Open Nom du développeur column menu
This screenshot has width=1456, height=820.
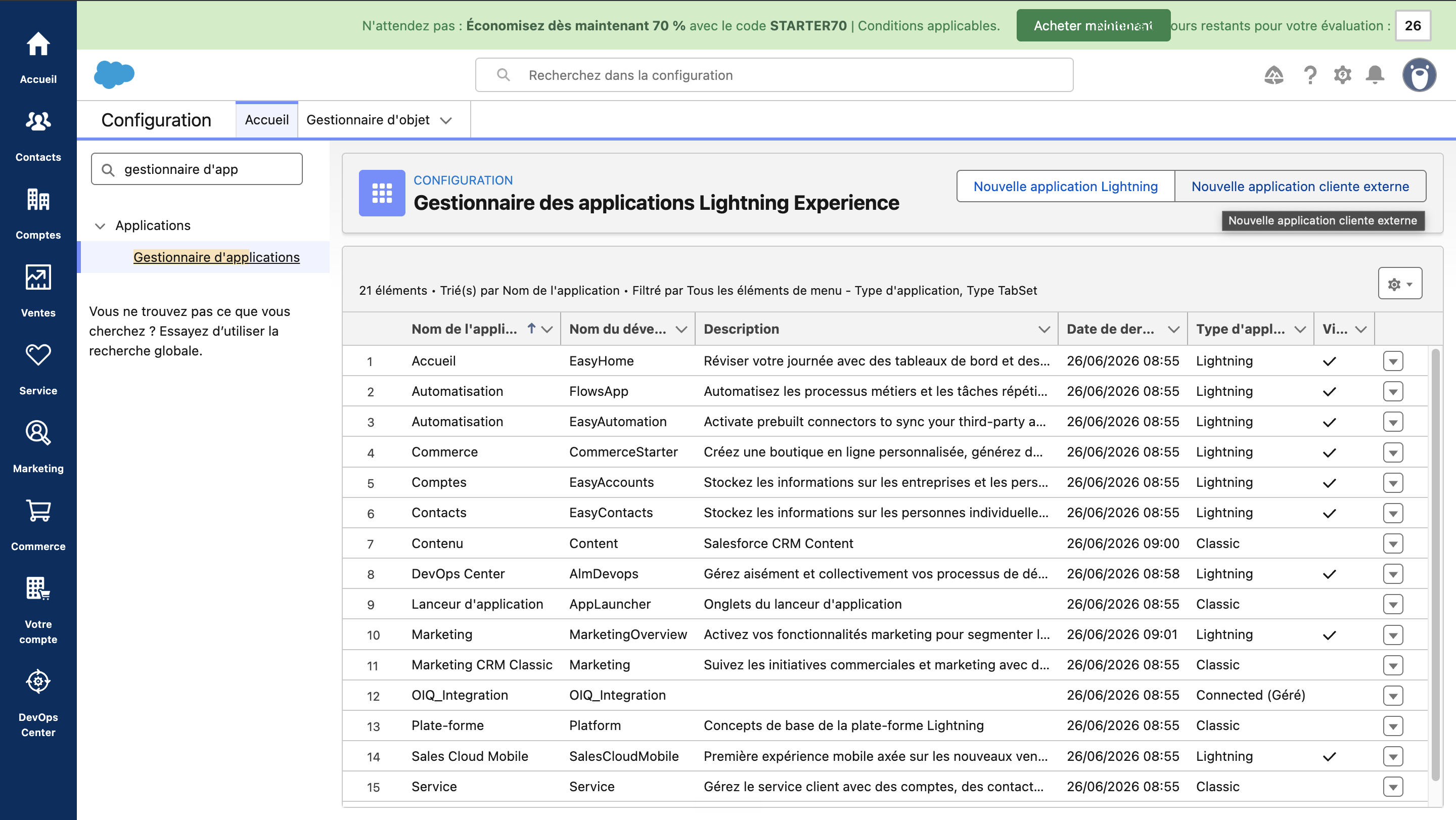click(x=681, y=330)
